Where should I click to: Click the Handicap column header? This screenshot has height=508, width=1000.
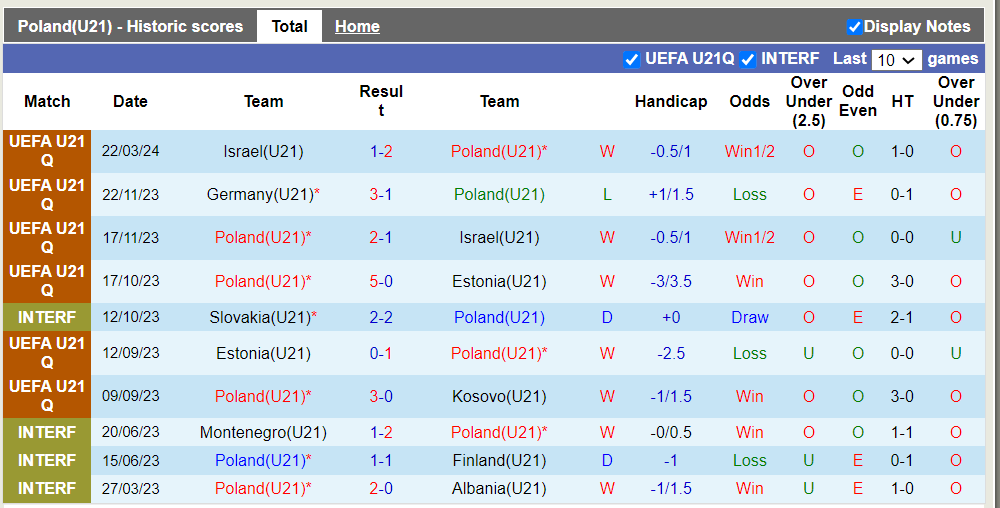point(671,101)
